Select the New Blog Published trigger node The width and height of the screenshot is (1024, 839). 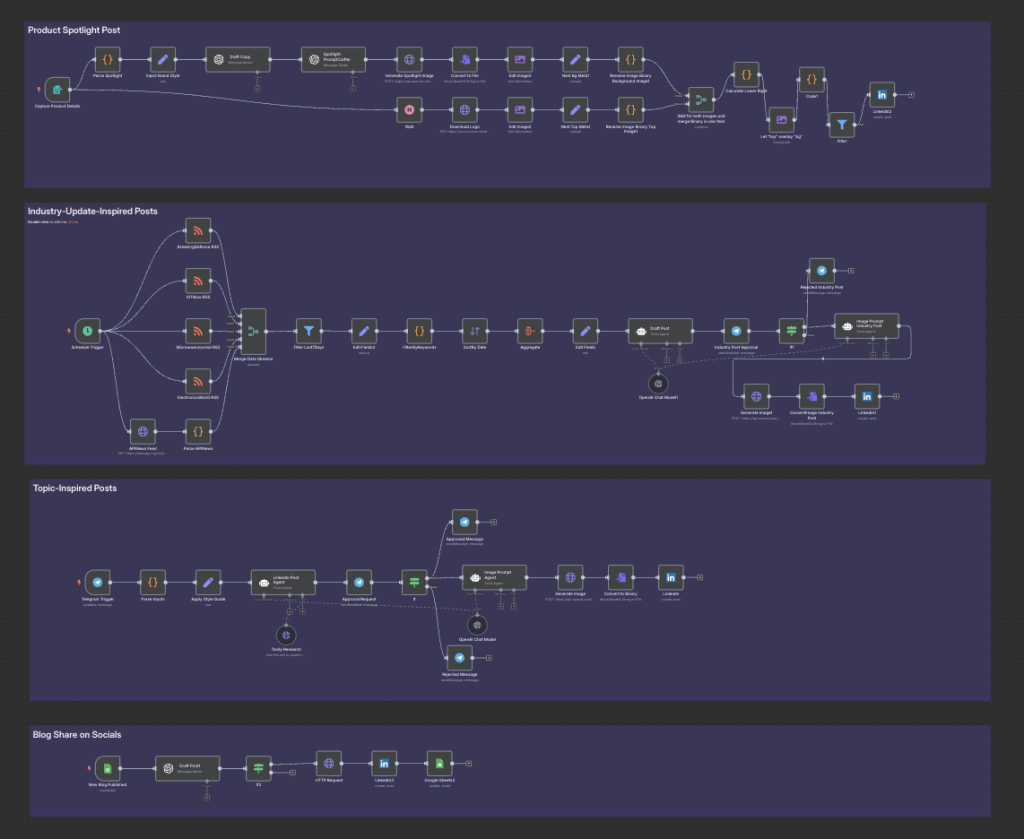pyautogui.click(x=108, y=768)
